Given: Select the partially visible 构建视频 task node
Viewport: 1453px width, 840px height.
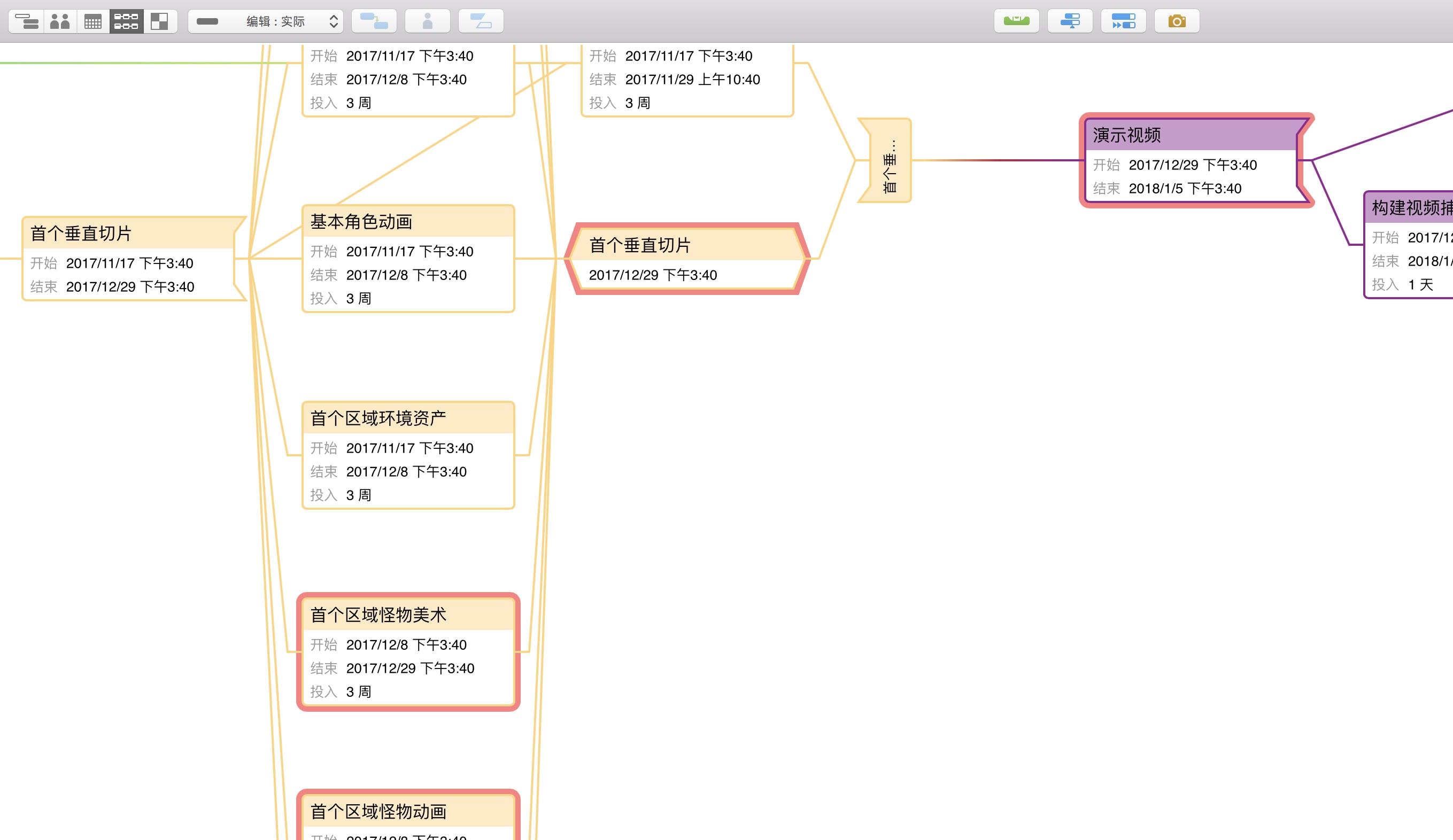Looking at the screenshot, I should tap(1409, 245).
